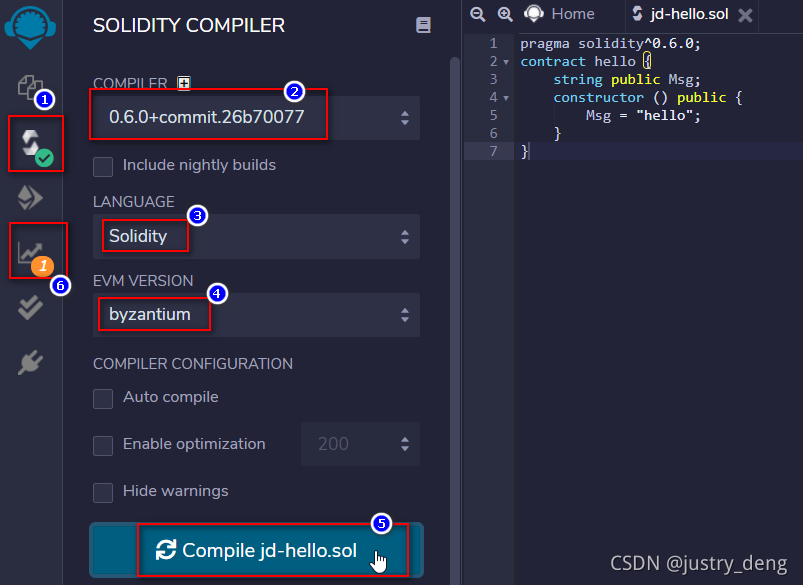
Task: Close the jd-hello.sol tab
Action: click(x=745, y=15)
